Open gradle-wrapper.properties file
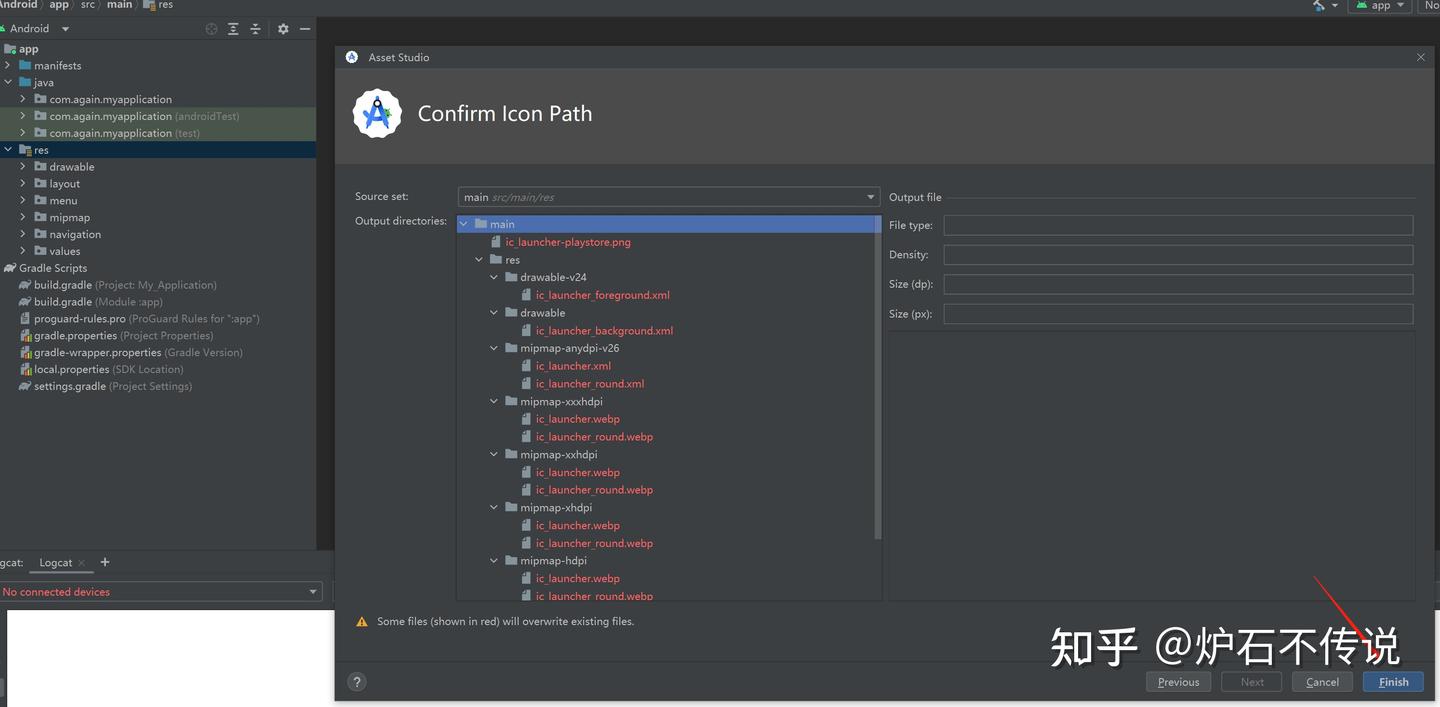This screenshot has height=707, width=1440. (x=138, y=353)
